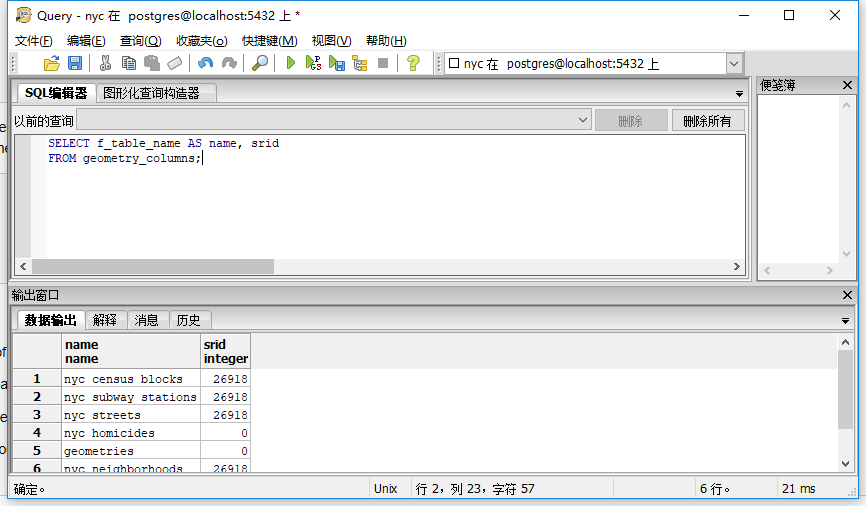This screenshot has height=506, width=866.
Task: Switch to the 解释 tab
Action: coord(105,320)
